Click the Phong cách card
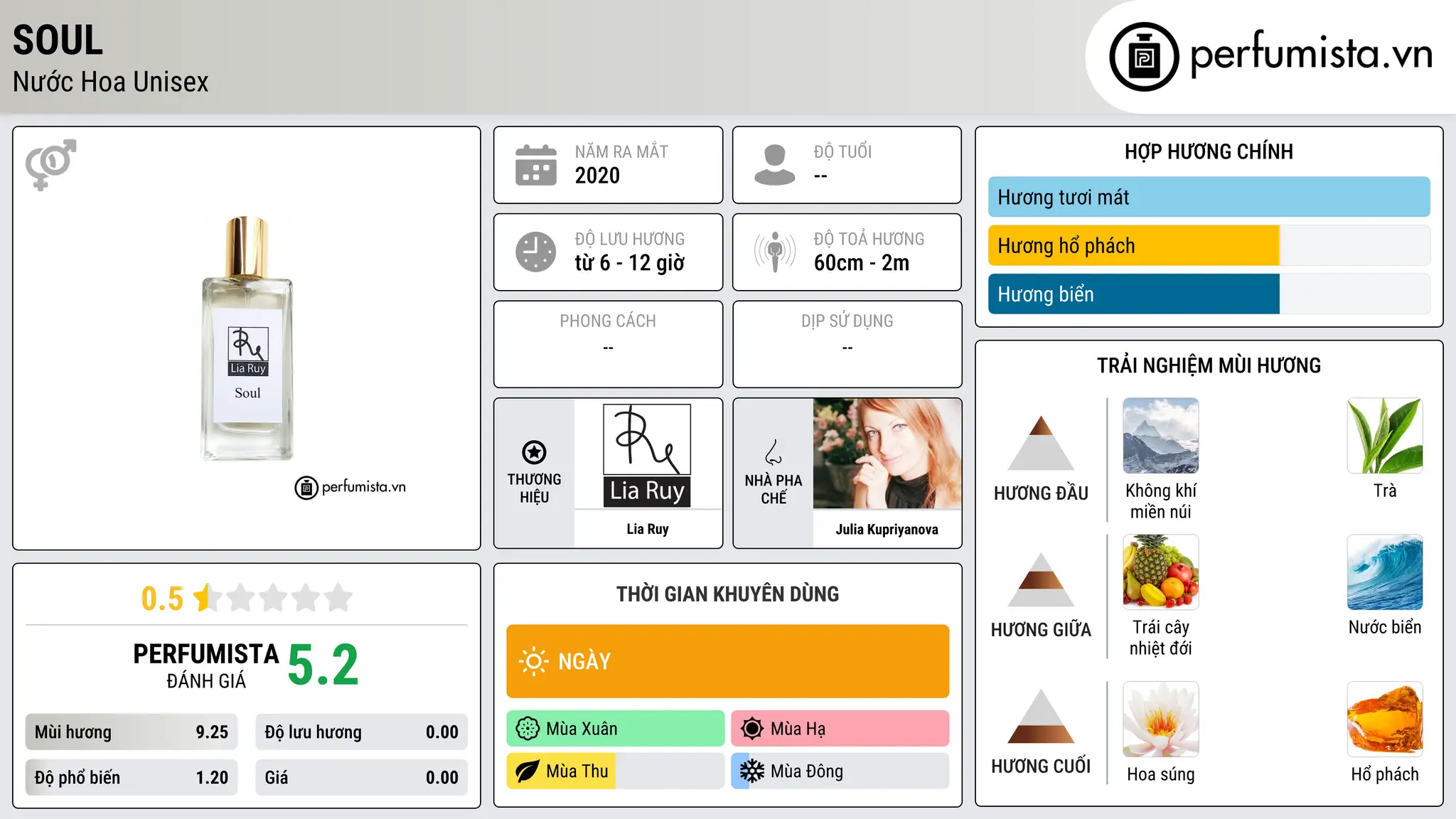Screen dimensions: 1456x819 click(608, 344)
